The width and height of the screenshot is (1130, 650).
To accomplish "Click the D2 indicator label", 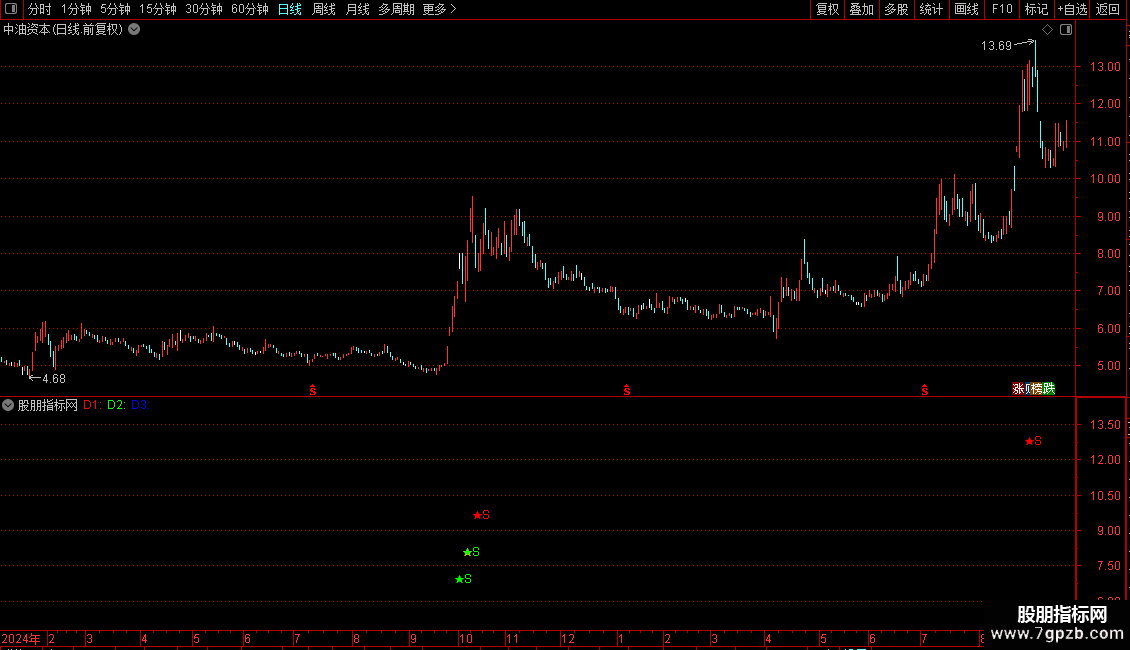I will [116, 405].
